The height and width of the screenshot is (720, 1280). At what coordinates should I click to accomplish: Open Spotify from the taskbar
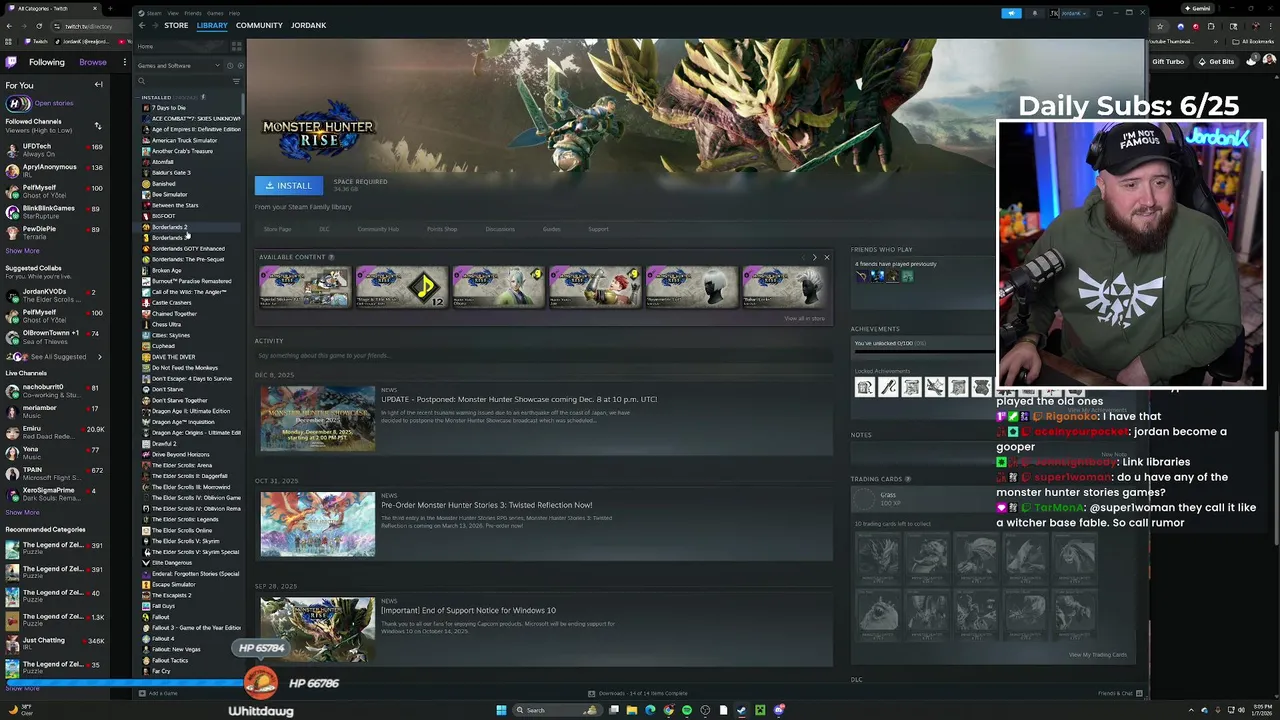(x=686, y=710)
